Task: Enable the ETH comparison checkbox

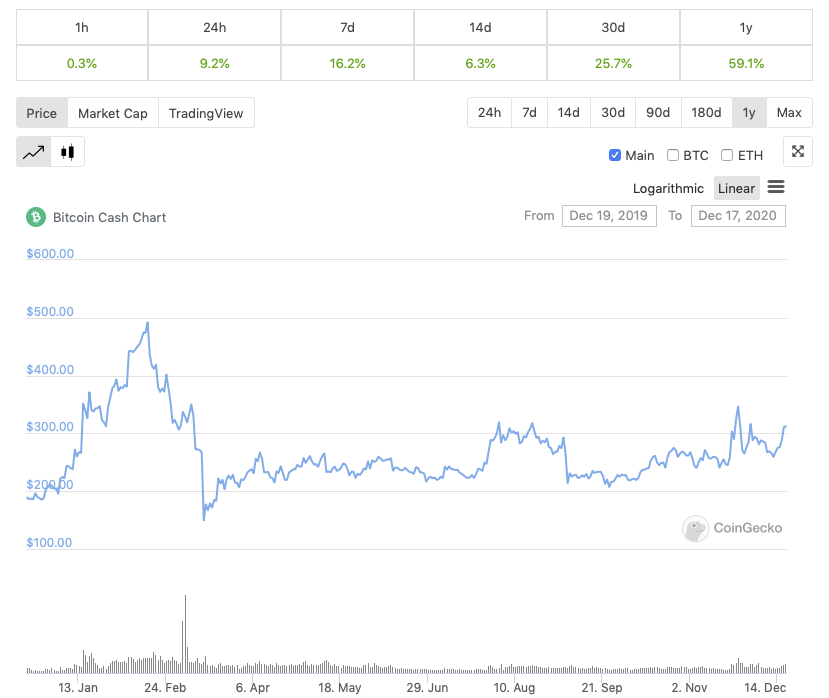Action: (x=727, y=155)
